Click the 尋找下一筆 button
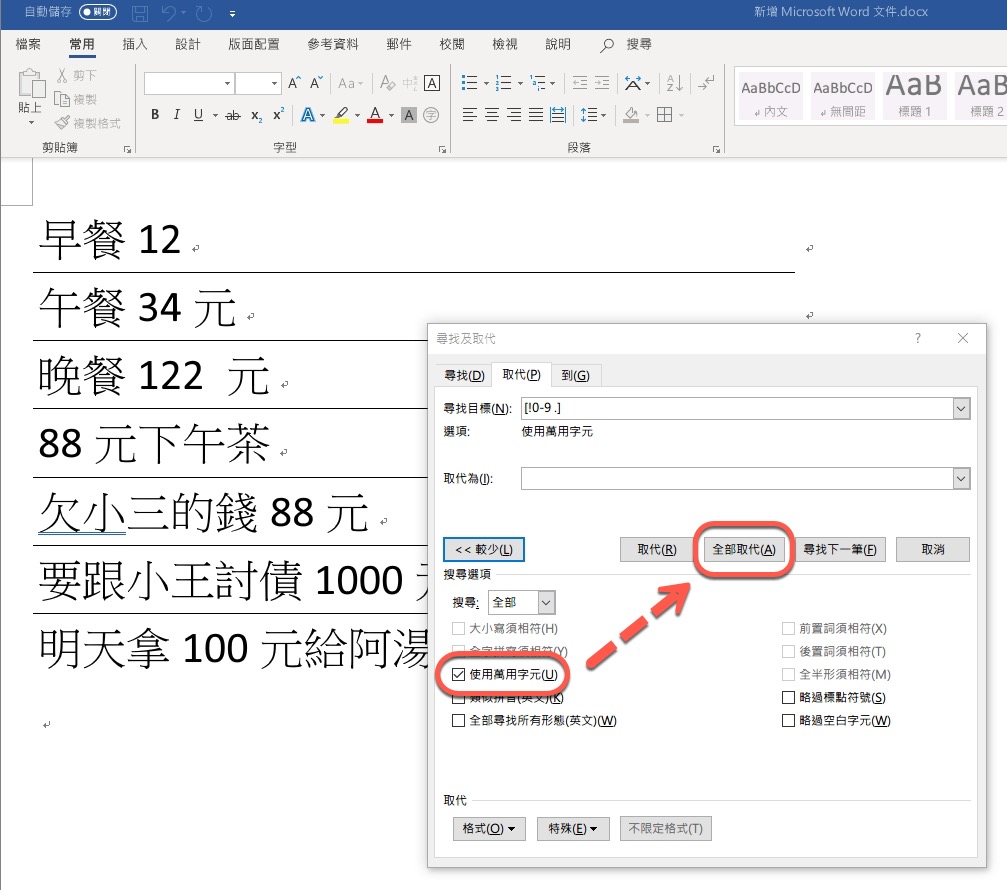Viewport: 1007px width, 890px height. coord(840,550)
